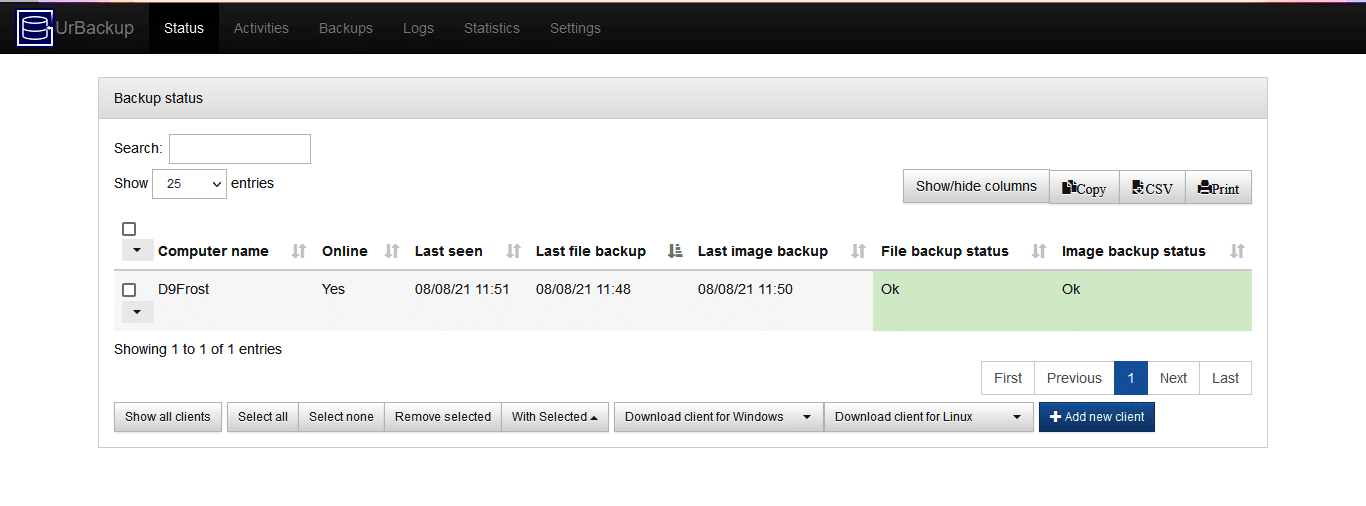
Task: Sort by Last image backup icon
Action: click(858, 251)
